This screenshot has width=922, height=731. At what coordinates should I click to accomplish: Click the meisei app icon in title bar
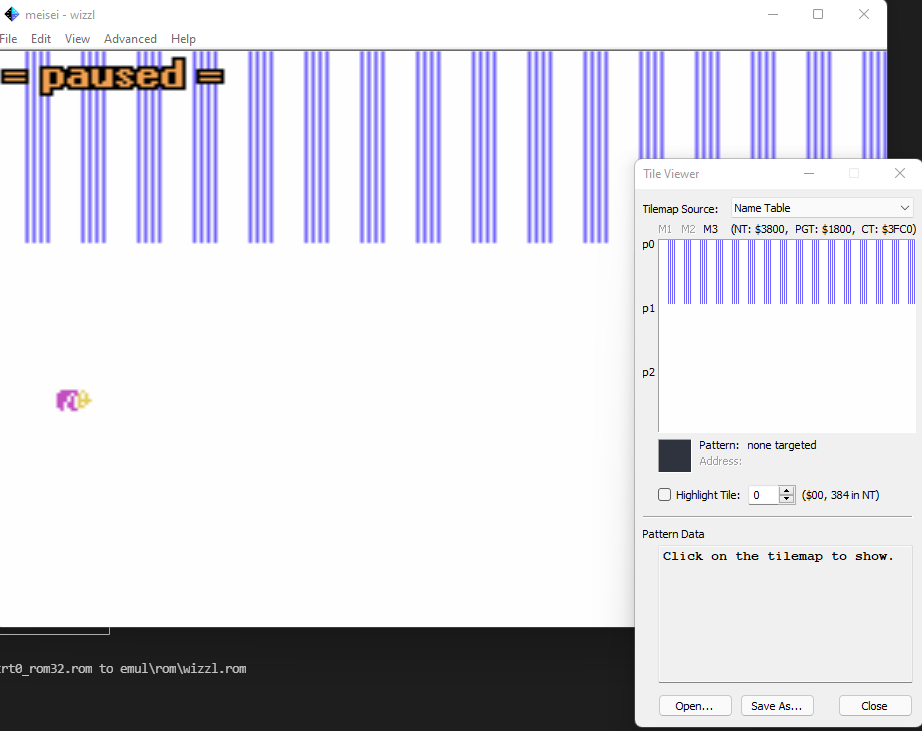click(x=11, y=14)
